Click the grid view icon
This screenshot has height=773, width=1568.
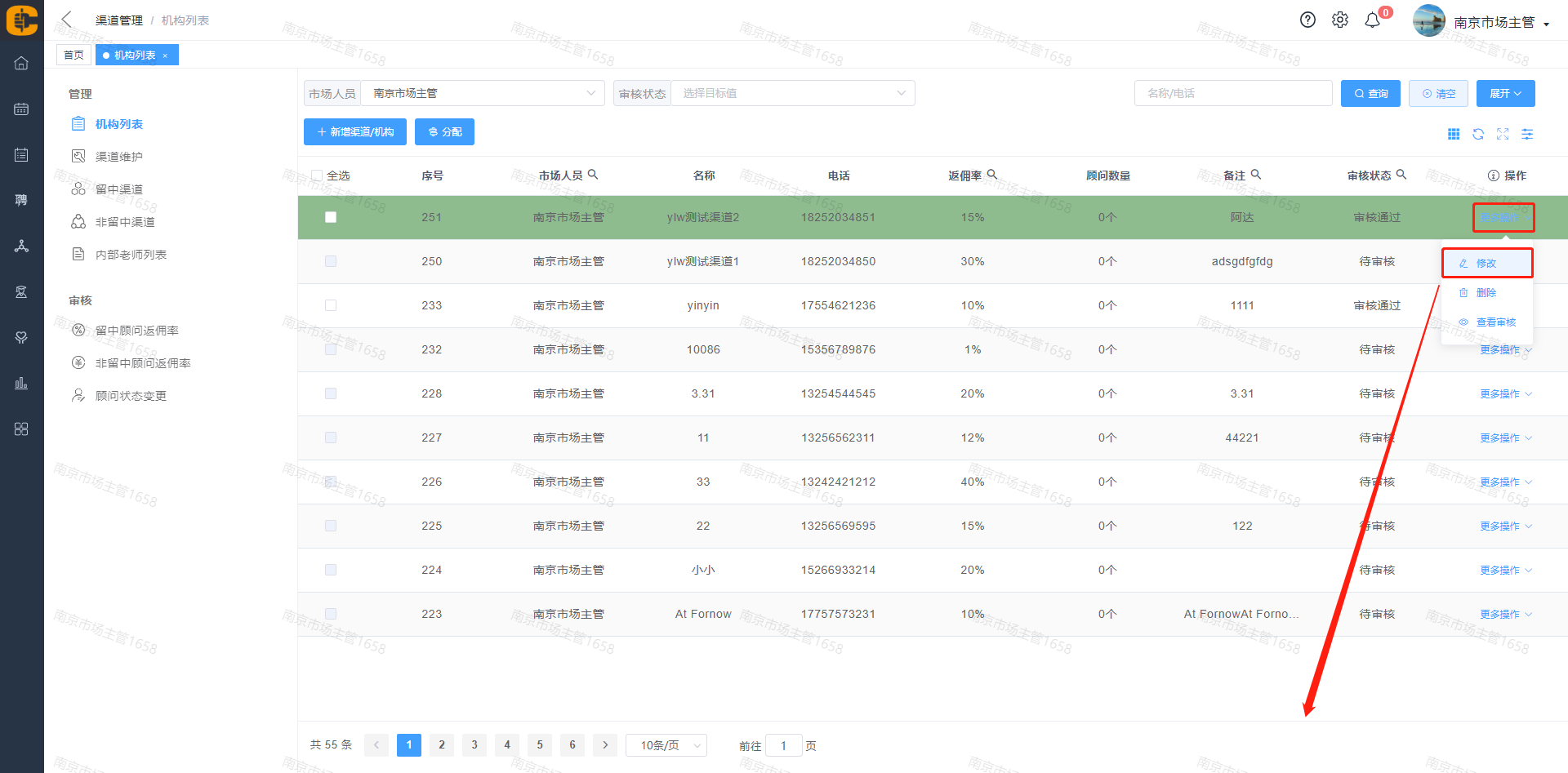pyautogui.click(x=1454, y=134)
